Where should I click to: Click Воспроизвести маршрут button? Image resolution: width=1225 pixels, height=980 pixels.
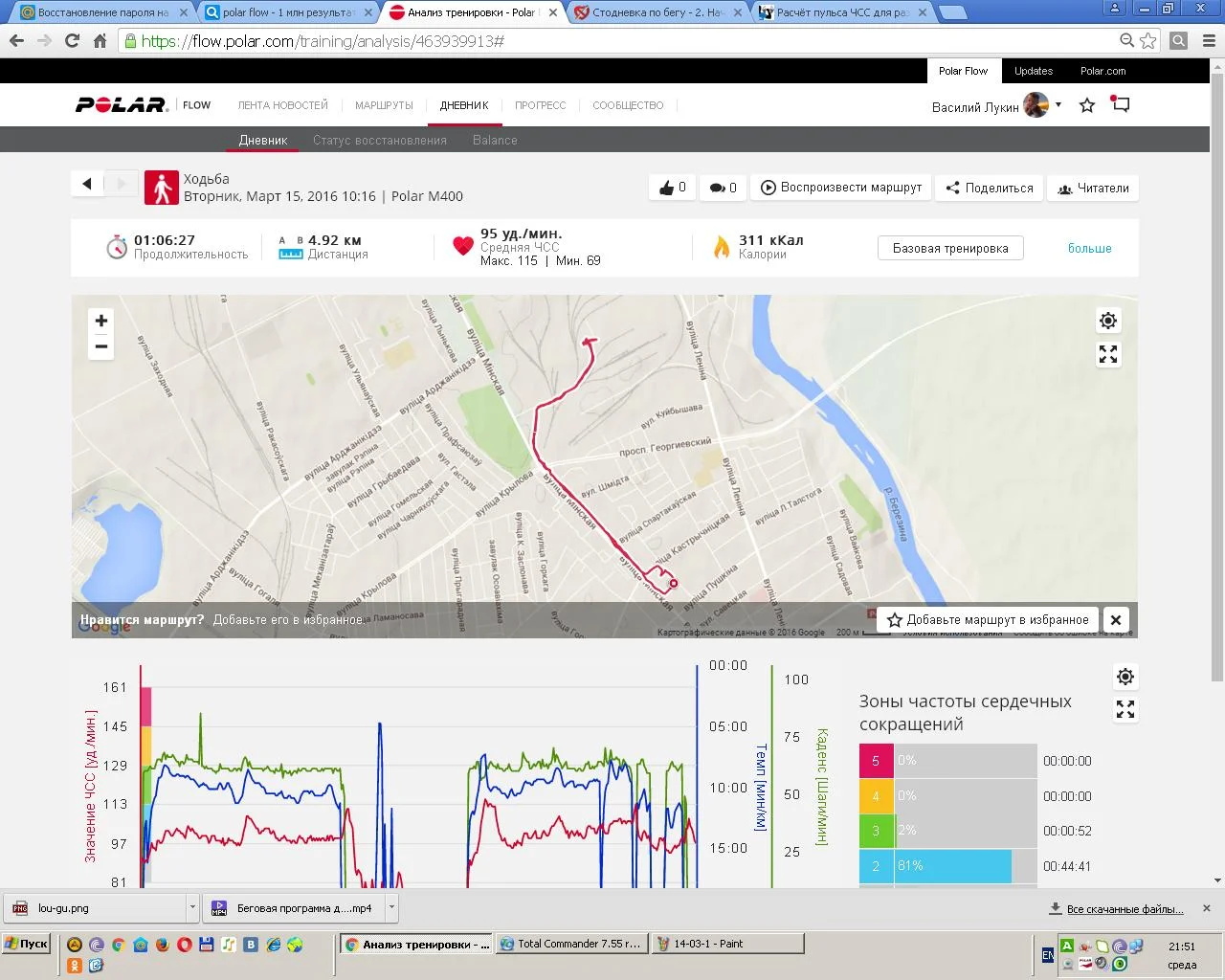tap(841, 188)
